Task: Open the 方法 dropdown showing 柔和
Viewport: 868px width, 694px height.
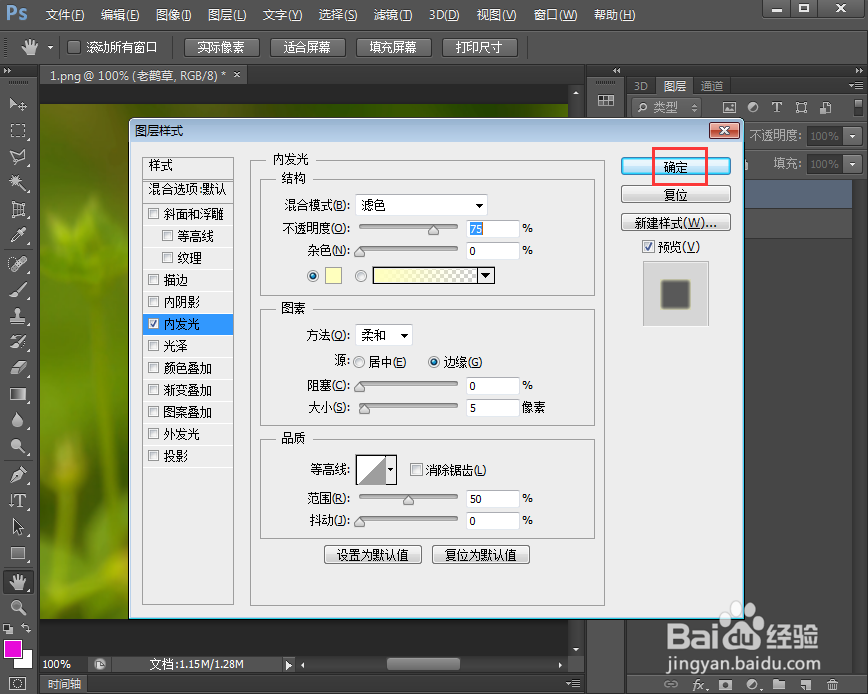Action: coord(384,336)
